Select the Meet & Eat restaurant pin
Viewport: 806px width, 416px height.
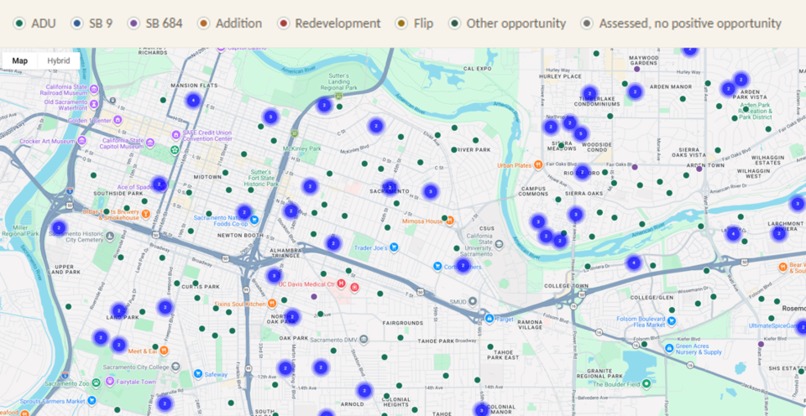pos(164,351)
